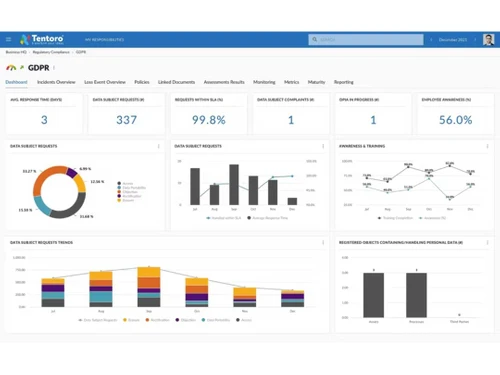
Task: Toggle Awareness (%) legend item
Action: pyautogui.click(x=432, y=218)
